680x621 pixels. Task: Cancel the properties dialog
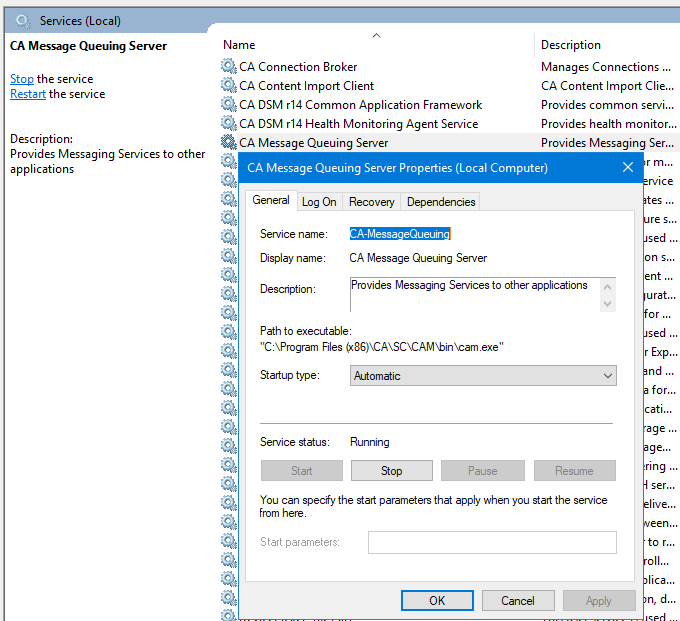pyautogui.click(x=517, y=601)
